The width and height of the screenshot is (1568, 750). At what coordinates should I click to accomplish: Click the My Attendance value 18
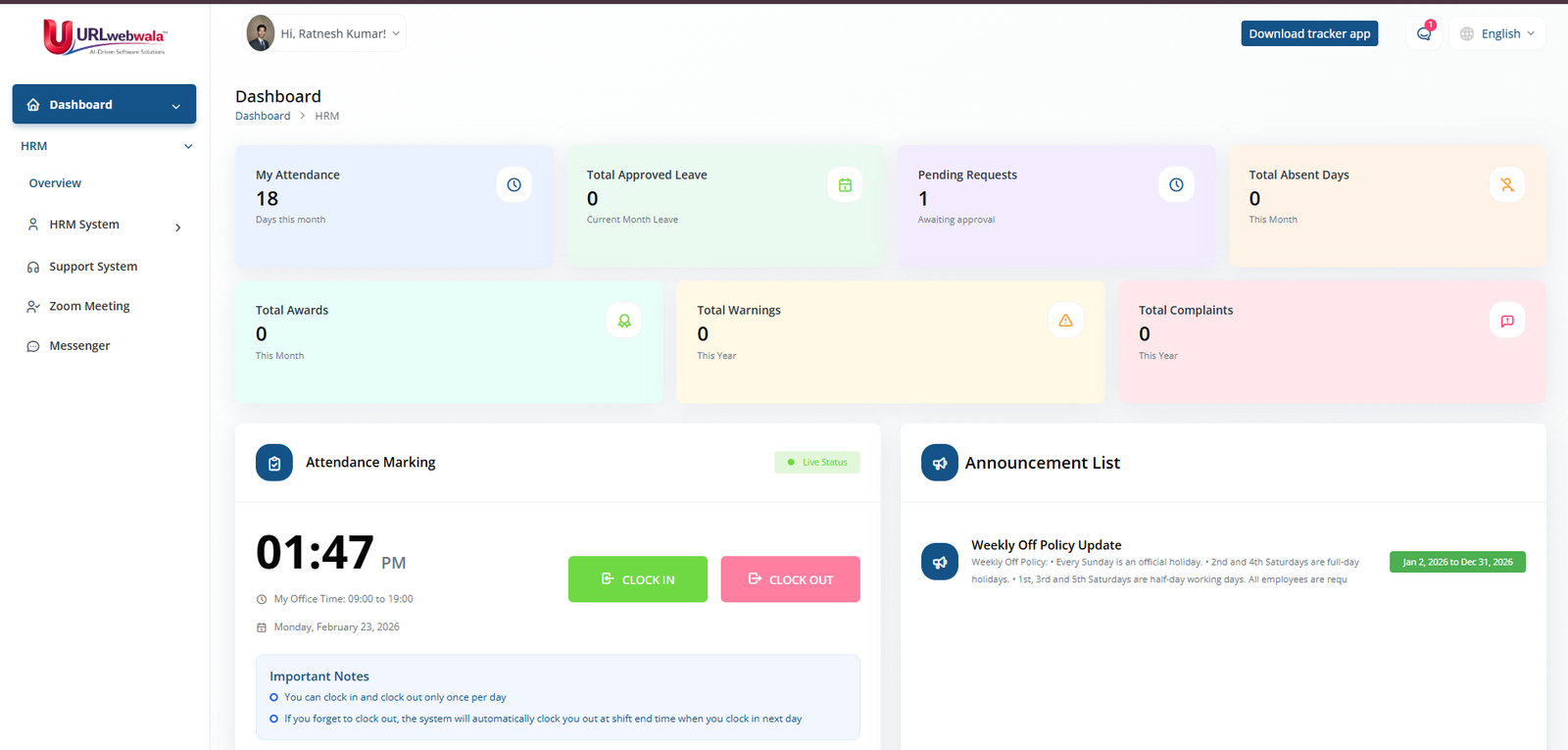(268, 198)
